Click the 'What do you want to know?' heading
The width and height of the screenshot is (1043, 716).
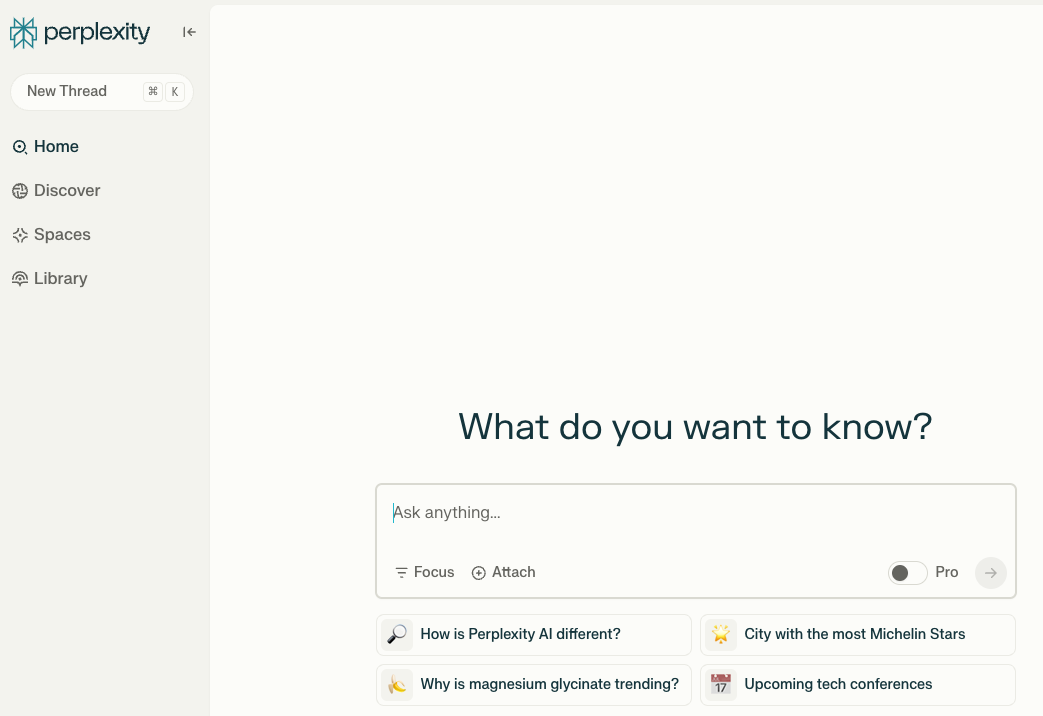click(x=695, y=427)
